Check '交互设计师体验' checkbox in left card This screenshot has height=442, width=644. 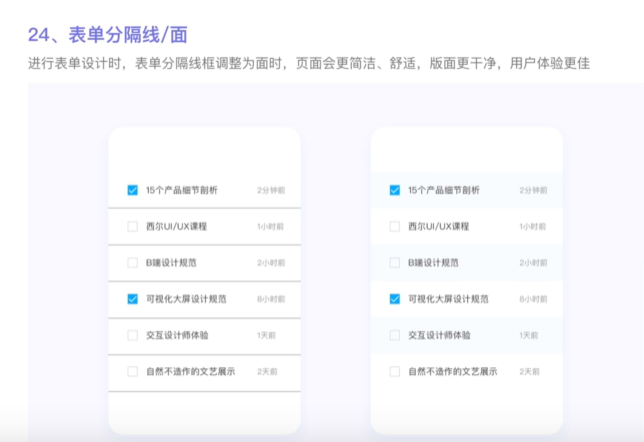pyautogui.click(x=132, y=335)
